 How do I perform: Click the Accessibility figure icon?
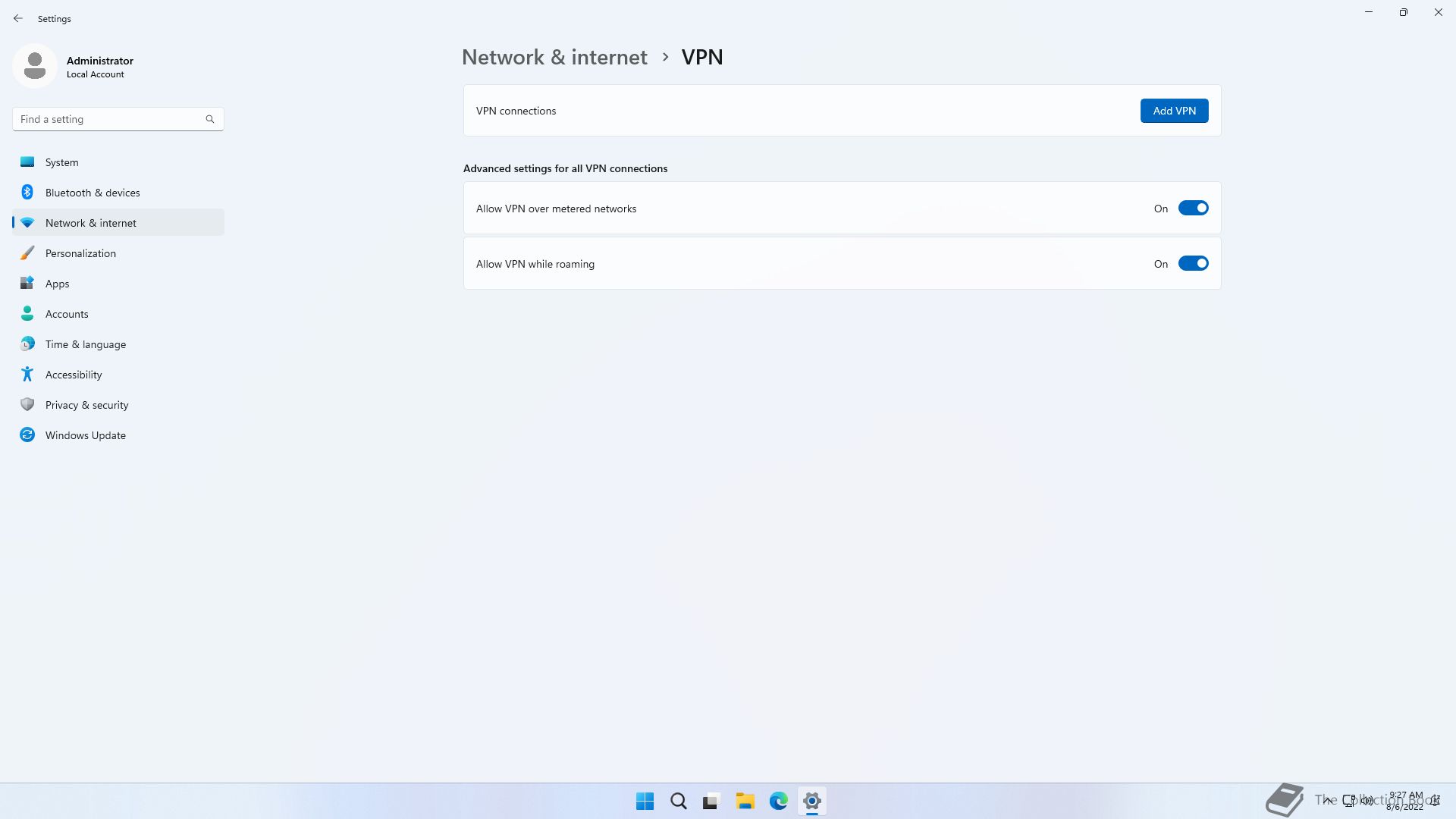[x=27, y=374]
